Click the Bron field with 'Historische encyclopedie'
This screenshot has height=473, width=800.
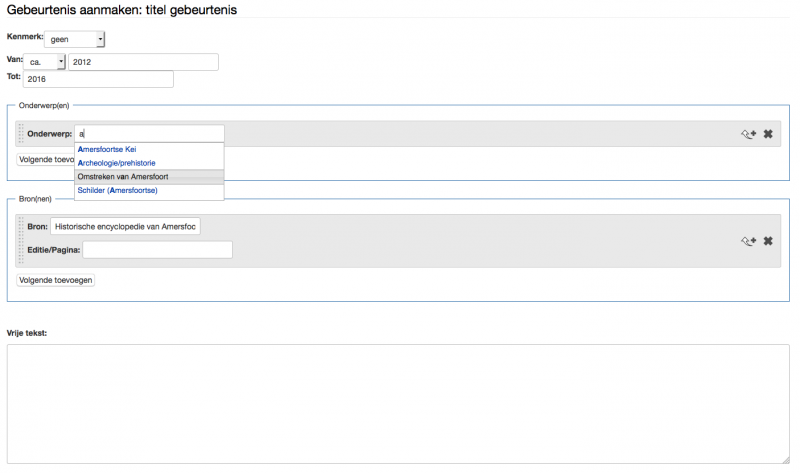(126, 227)
